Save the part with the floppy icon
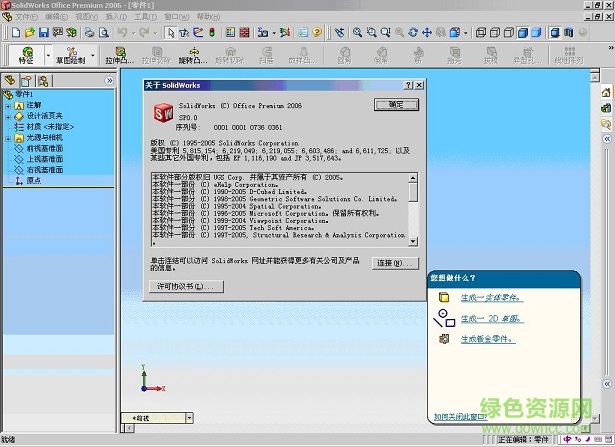Image resolution: width=615 pixels, height=447 pixels. [x=43, y=33]
